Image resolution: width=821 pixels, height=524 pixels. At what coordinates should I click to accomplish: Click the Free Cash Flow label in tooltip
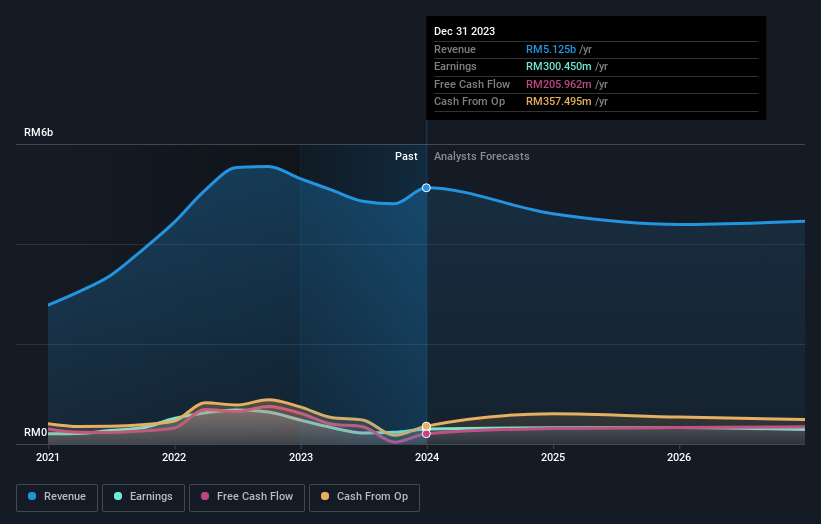click(472, 84)
